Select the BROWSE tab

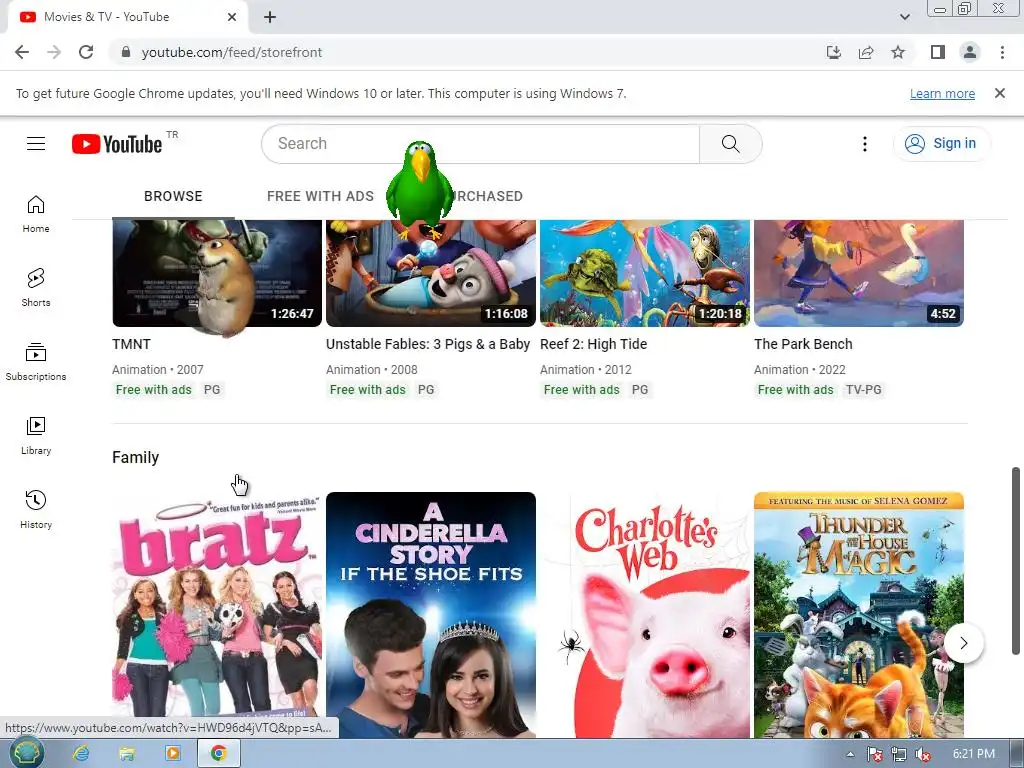pos(173,196)
